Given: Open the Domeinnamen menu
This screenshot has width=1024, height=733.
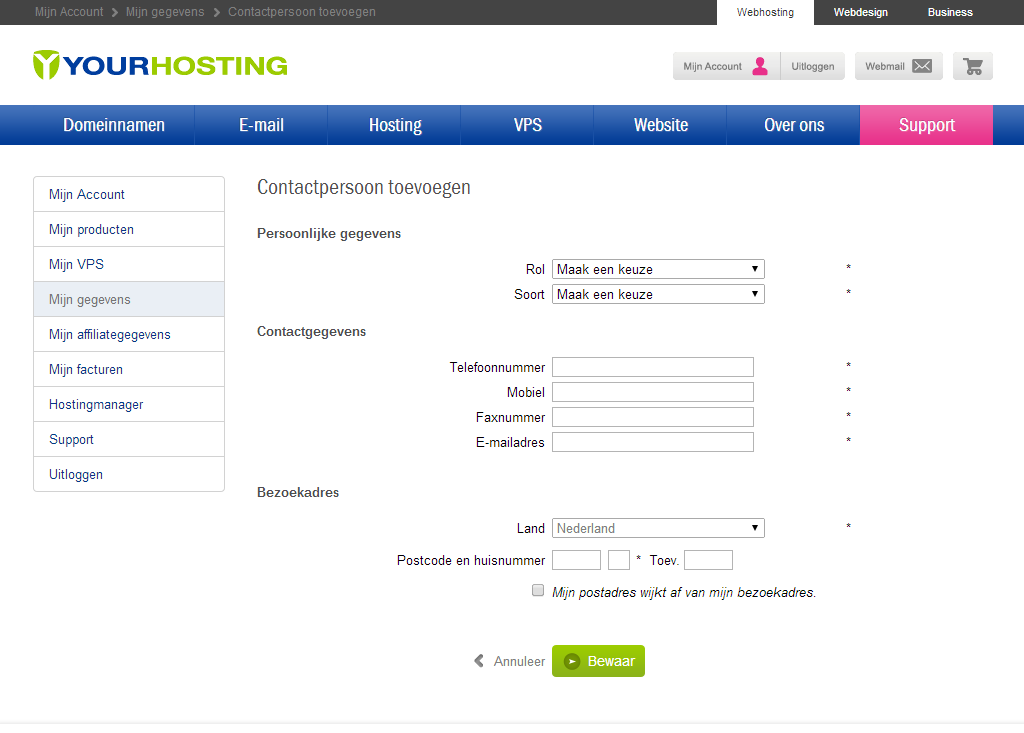Looking at the screenshot, I should 114,125.
